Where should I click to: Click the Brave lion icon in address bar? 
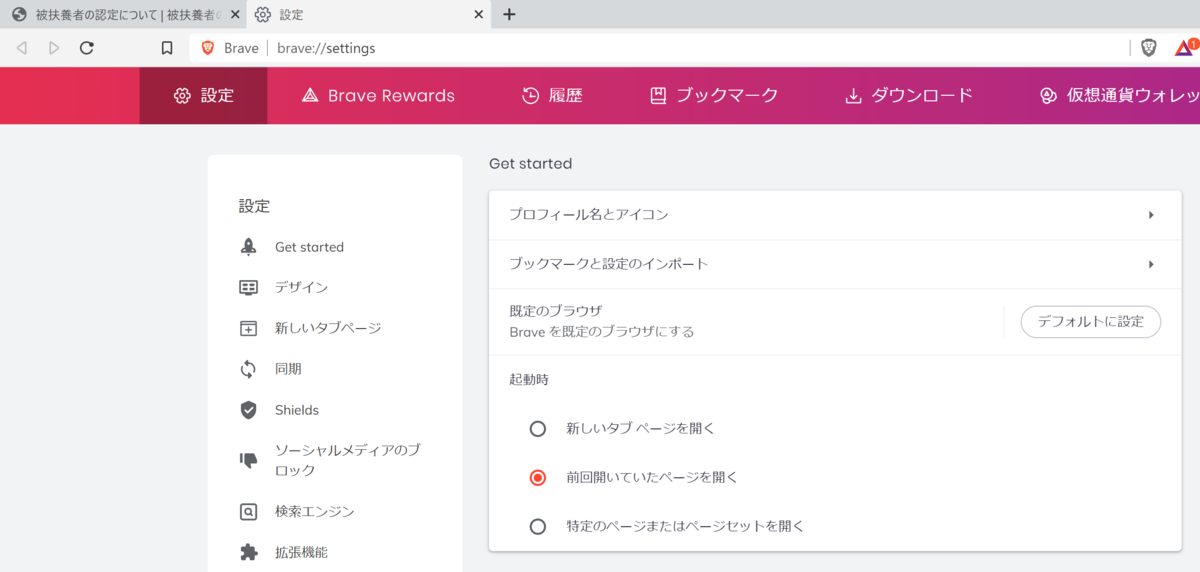pos(208,48)
